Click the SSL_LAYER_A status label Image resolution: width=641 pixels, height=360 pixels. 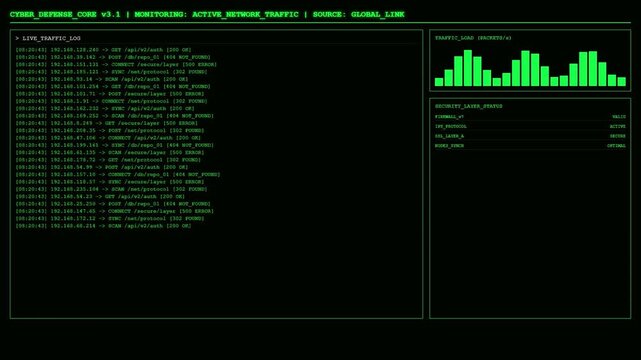pos(449,136)
